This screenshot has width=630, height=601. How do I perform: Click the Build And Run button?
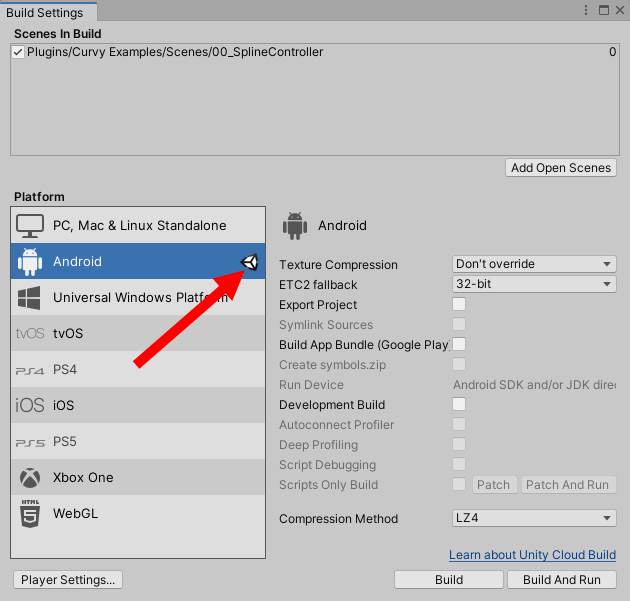562,580
